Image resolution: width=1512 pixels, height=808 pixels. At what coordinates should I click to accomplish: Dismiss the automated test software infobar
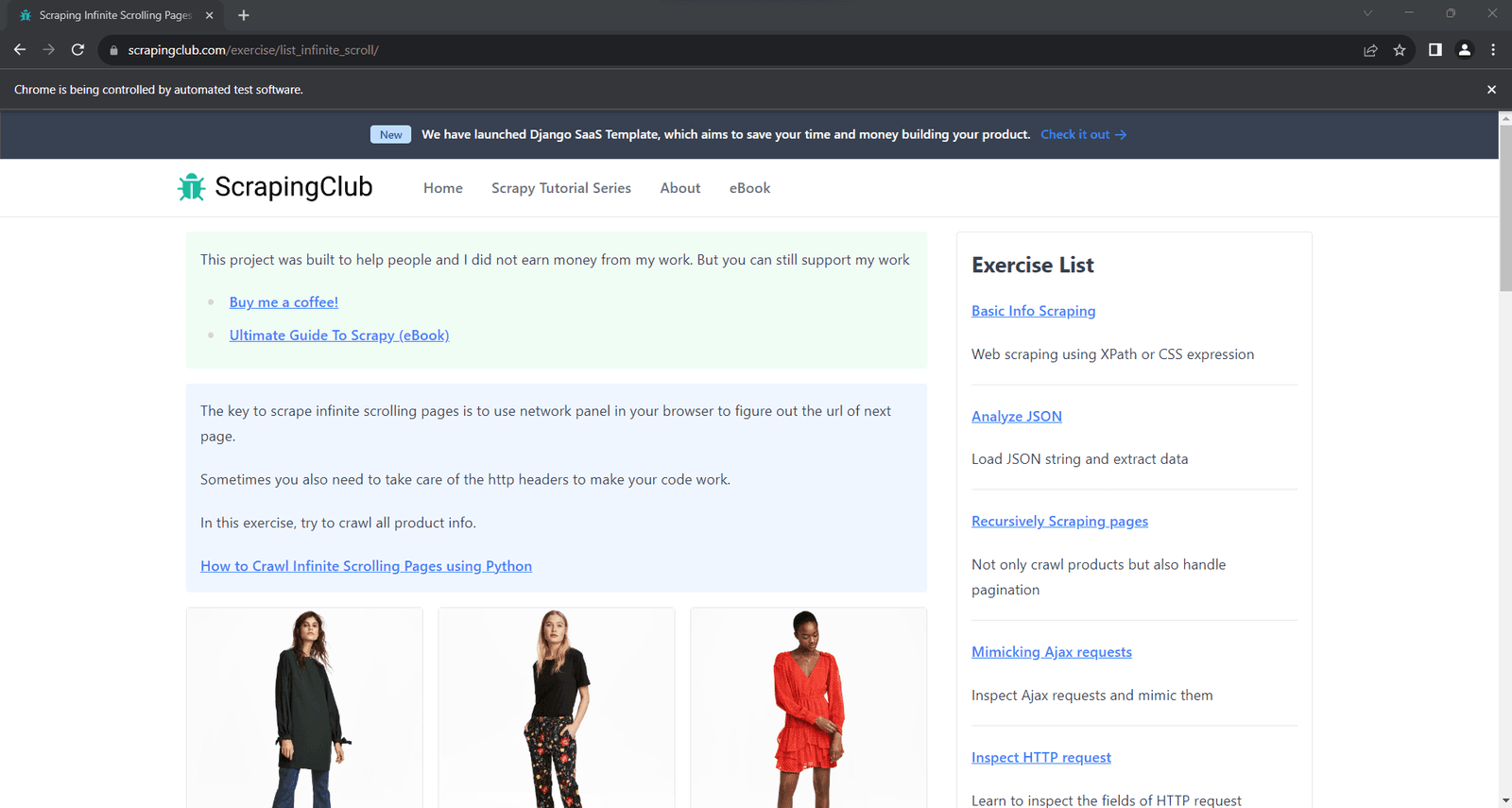coord(1491,90)
